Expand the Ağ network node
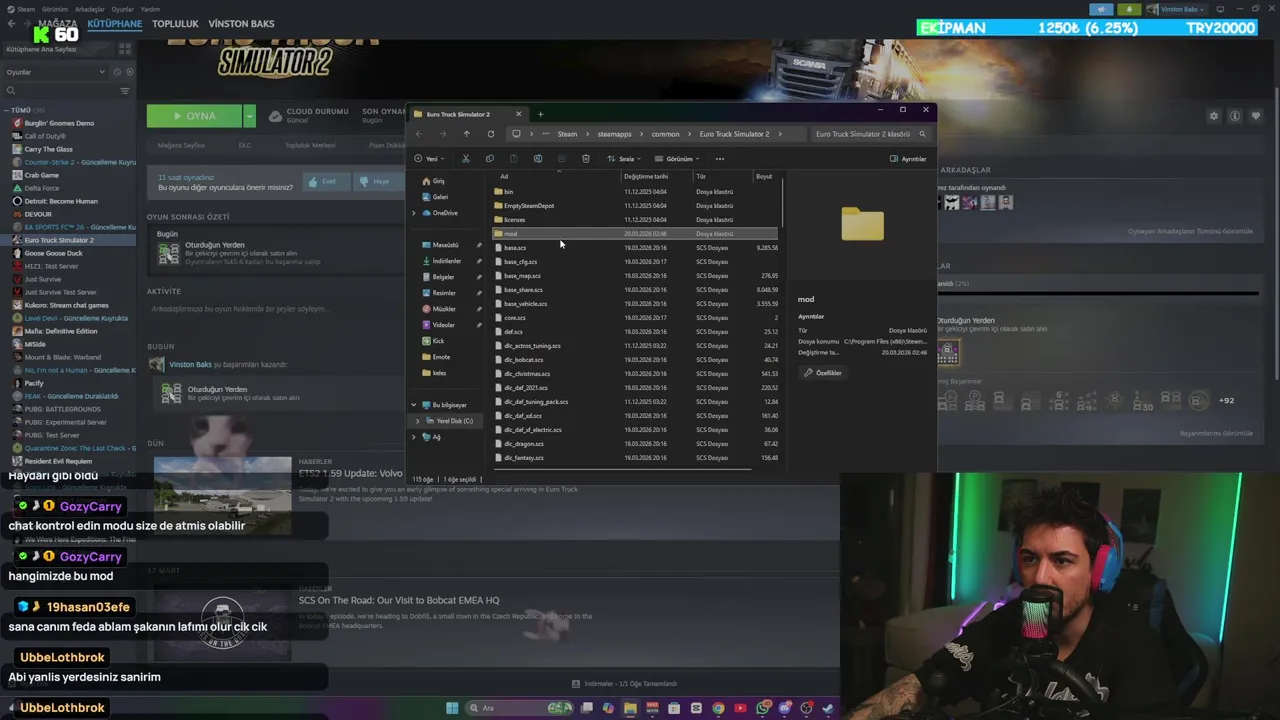This screenshot has height=720, width=1280. [414, 437]
